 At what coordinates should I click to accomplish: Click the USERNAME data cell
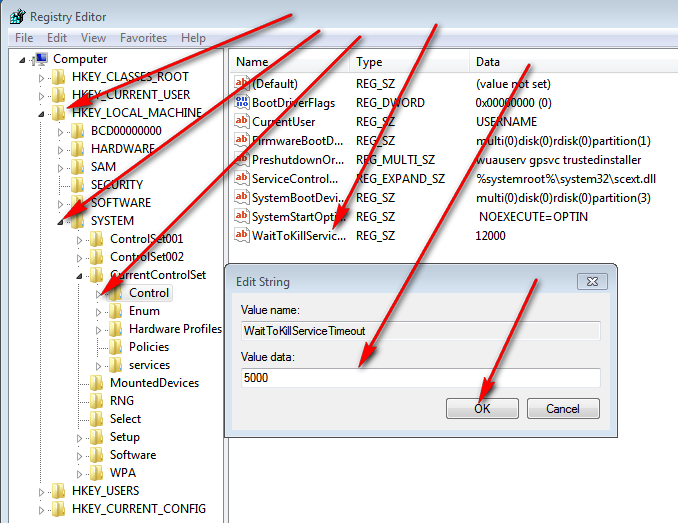pyautogui.click(x=506, y=121)
